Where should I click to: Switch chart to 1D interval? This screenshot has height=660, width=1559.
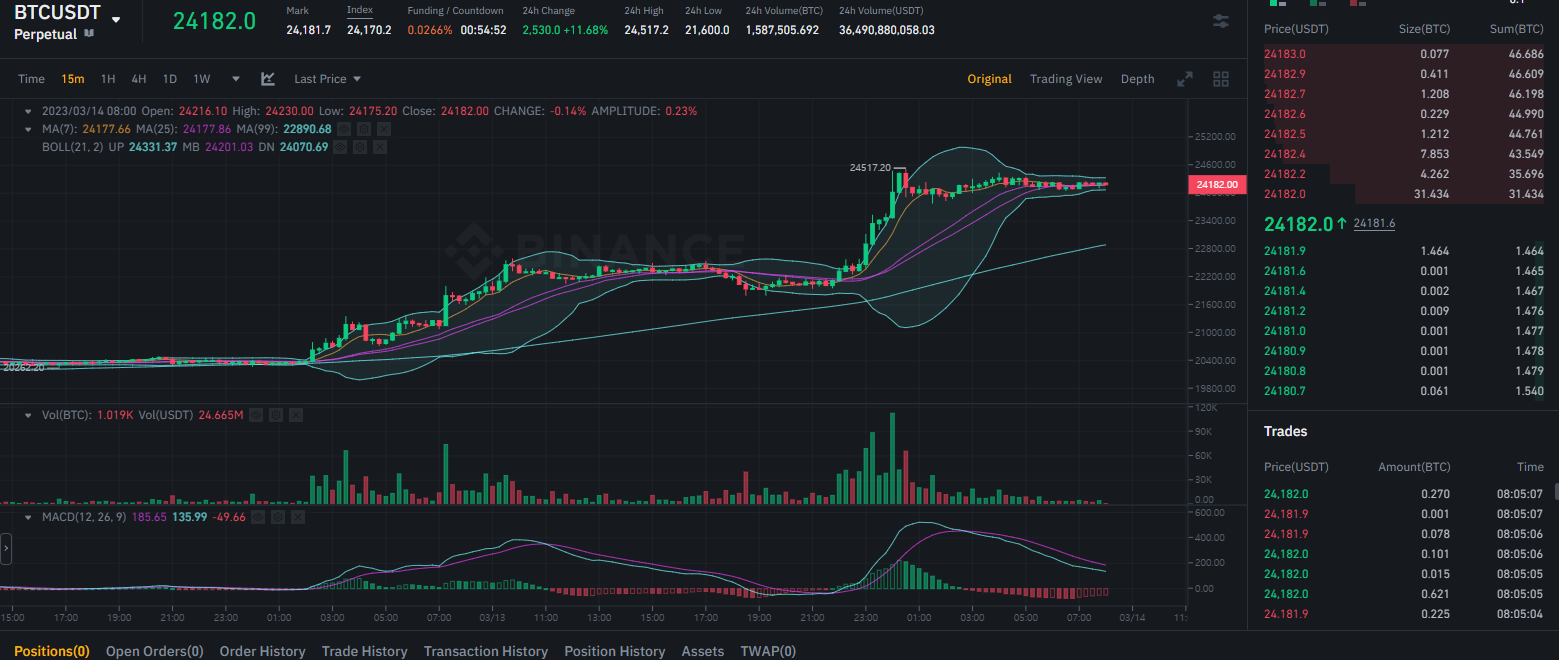coord(170,79)
